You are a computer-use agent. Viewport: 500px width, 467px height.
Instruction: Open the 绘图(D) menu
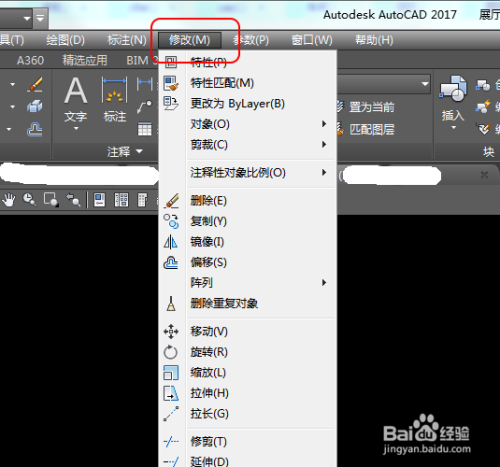tap(65, 40)
